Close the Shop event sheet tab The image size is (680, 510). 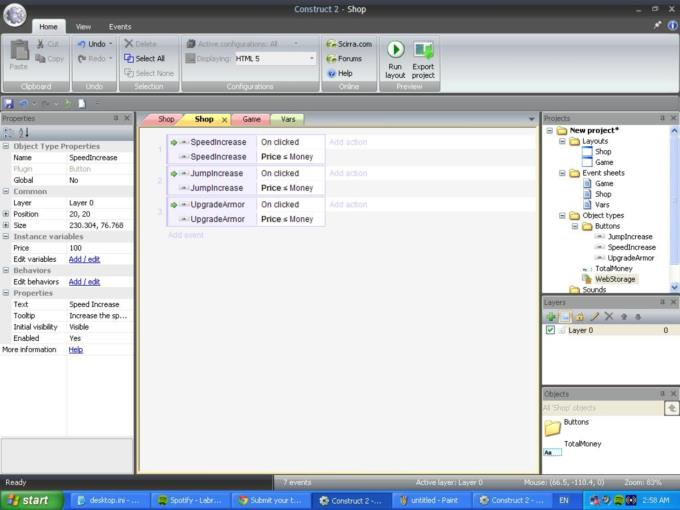point(225,120)
